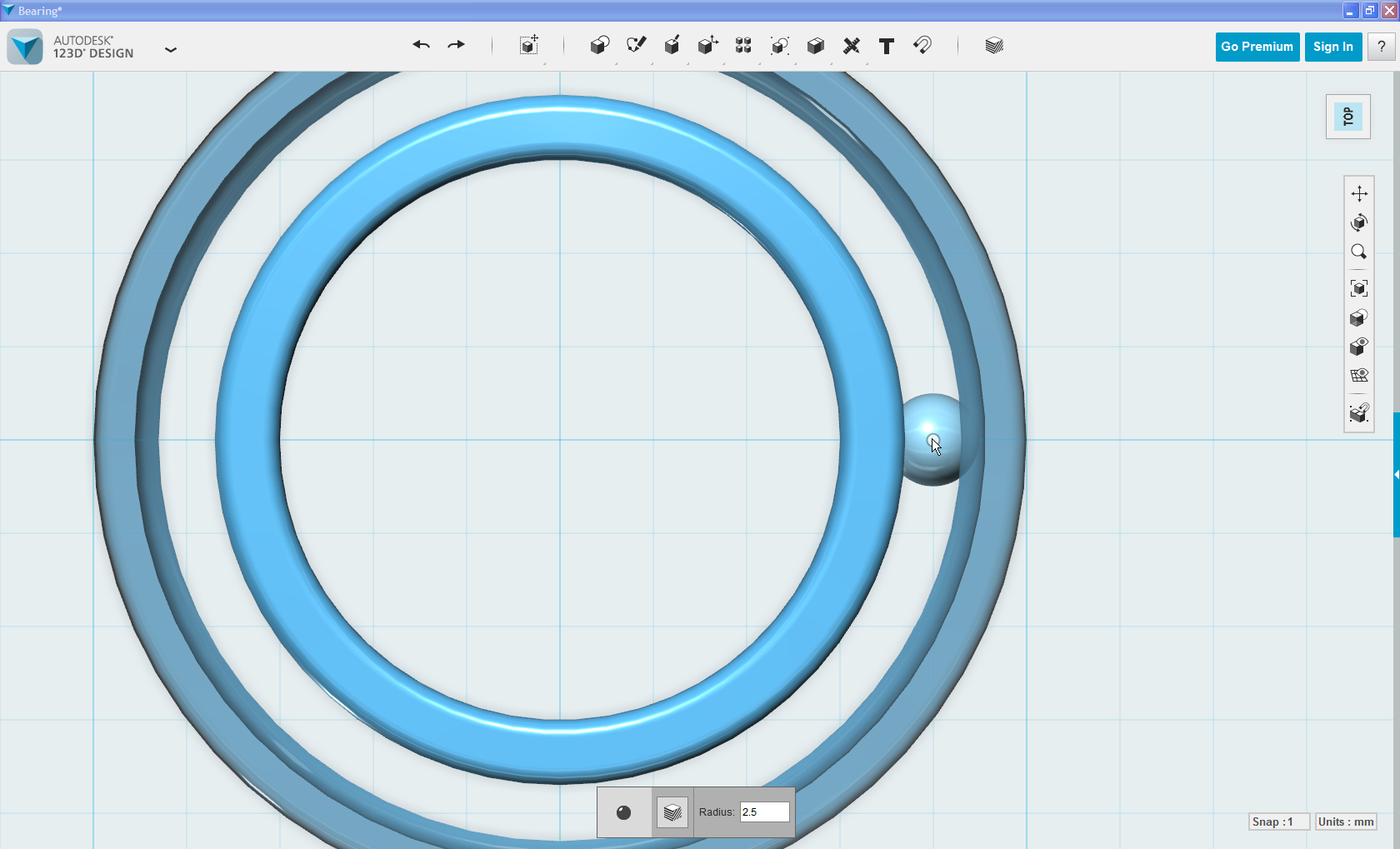Image resolution: width=1400 pixels, height=849 pixels.
Task: Toggle snap while moving icon in navigation bar
Action: pos(1359,412)
